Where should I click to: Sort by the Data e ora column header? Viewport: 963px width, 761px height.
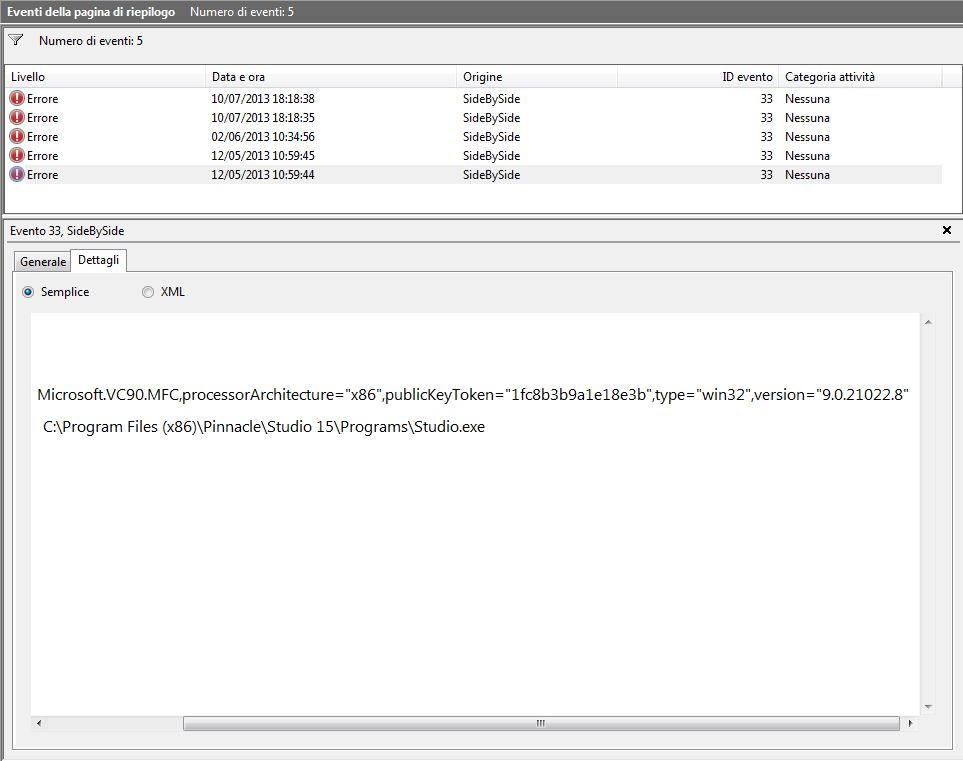[330, 77]
